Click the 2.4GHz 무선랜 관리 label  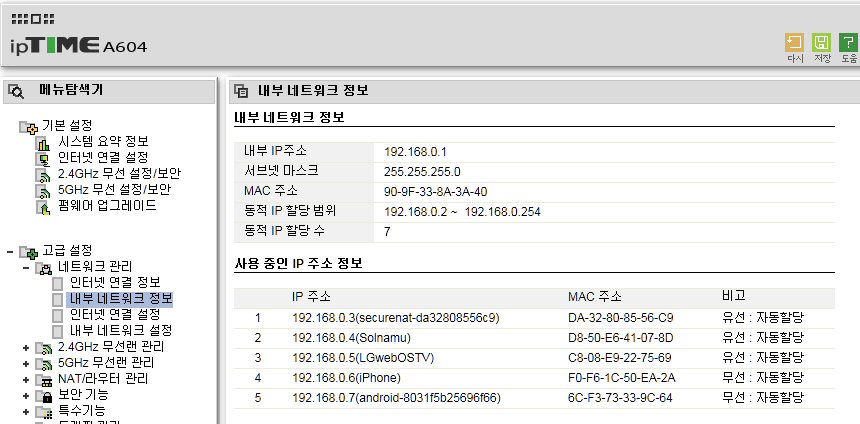click(x=111, y=347)
